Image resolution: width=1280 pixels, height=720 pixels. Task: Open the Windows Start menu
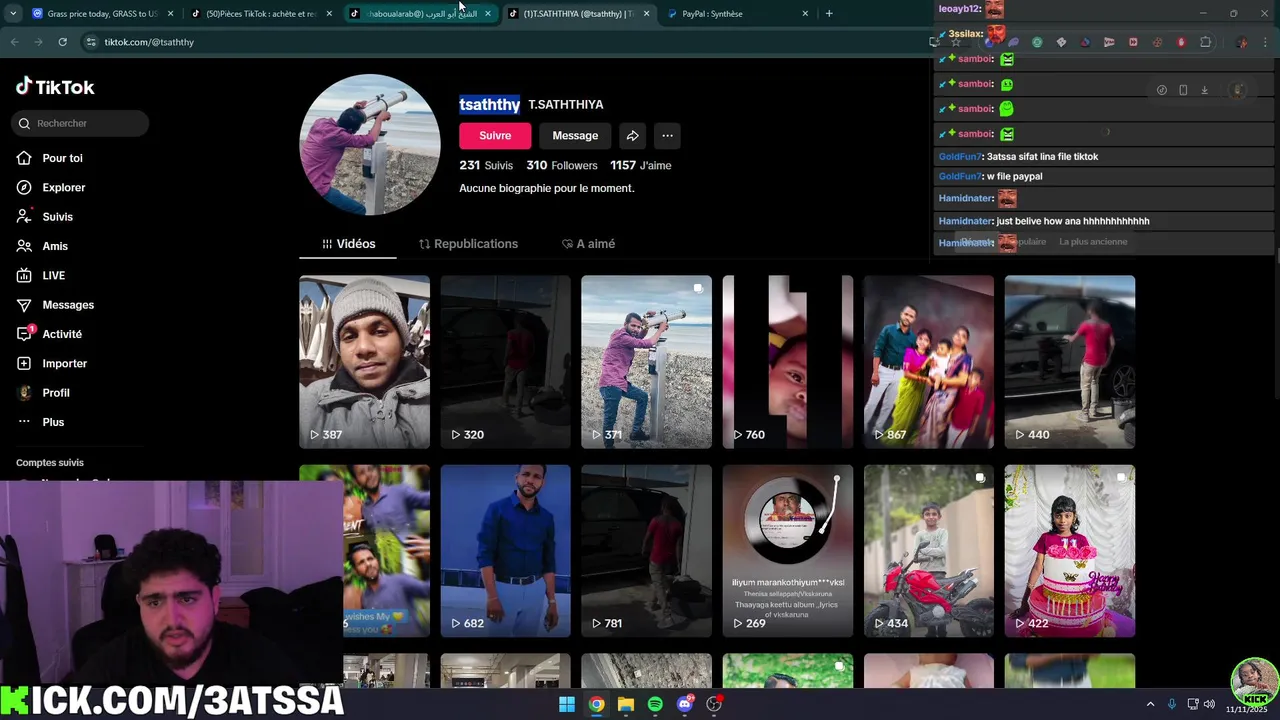567,704
